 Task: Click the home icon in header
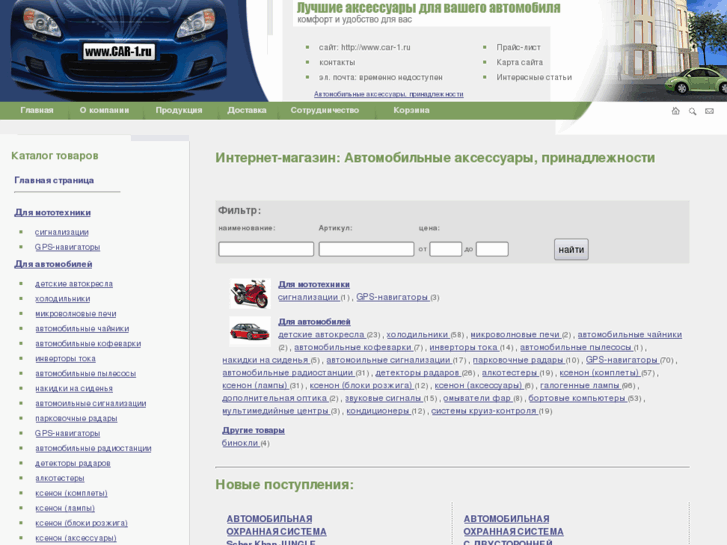click(676, 111)
